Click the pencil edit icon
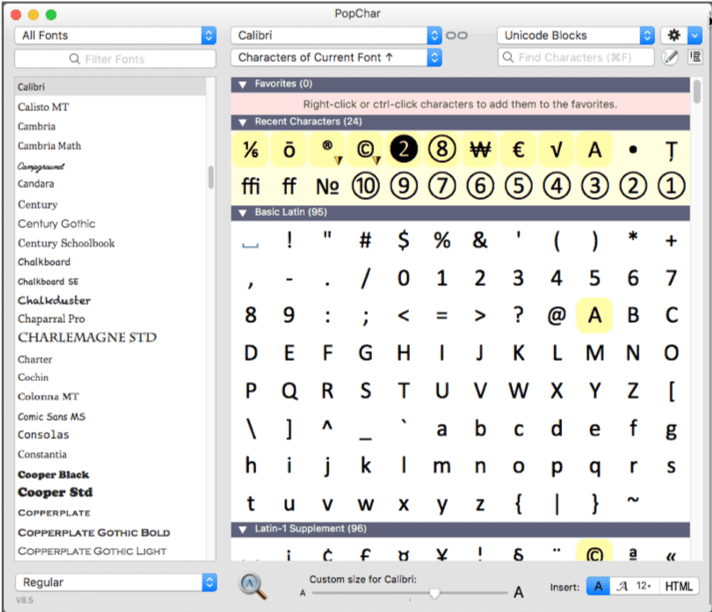Viewport: 712px width, 612px height. [669, 57]
